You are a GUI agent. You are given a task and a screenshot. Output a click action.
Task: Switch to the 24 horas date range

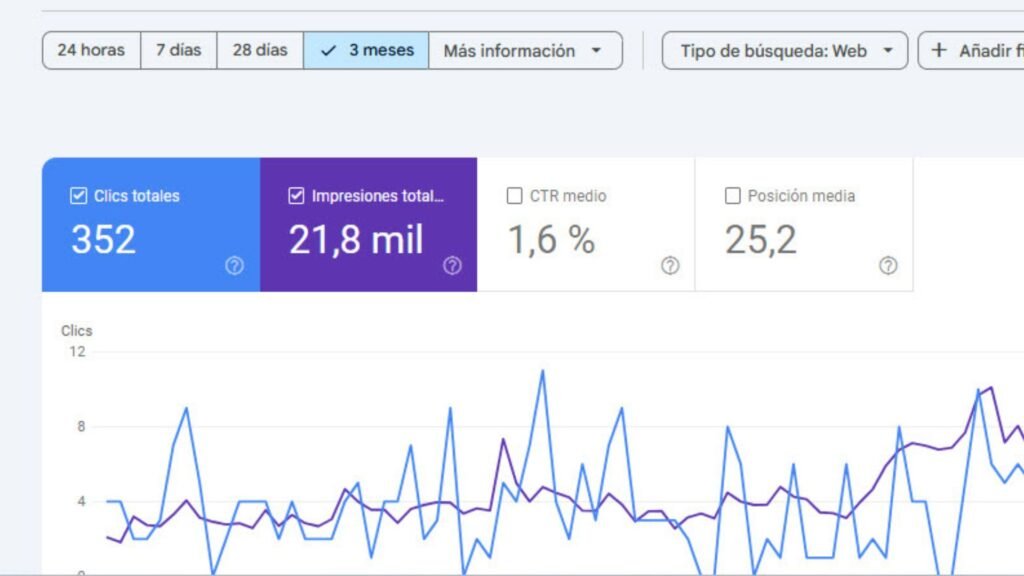point(90,50)
